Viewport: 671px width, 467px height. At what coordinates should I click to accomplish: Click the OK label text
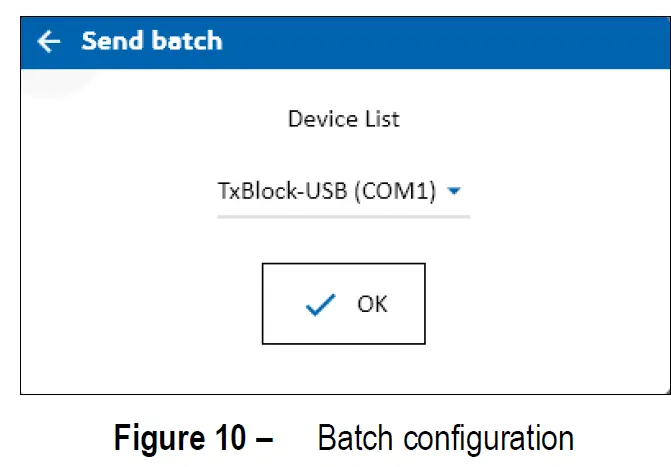372,304
